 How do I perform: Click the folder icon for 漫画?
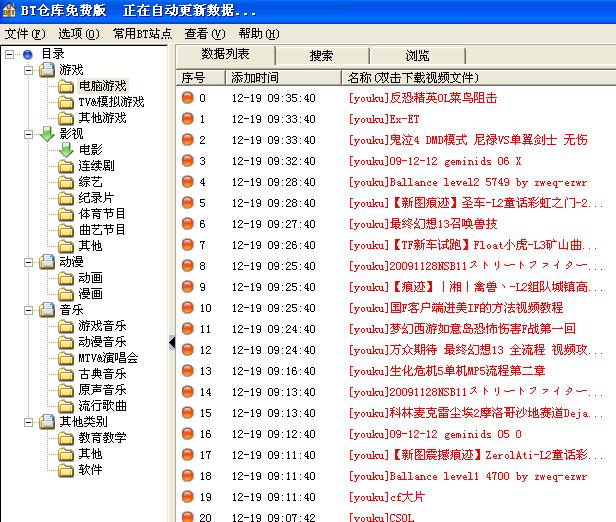coord(66,294)
